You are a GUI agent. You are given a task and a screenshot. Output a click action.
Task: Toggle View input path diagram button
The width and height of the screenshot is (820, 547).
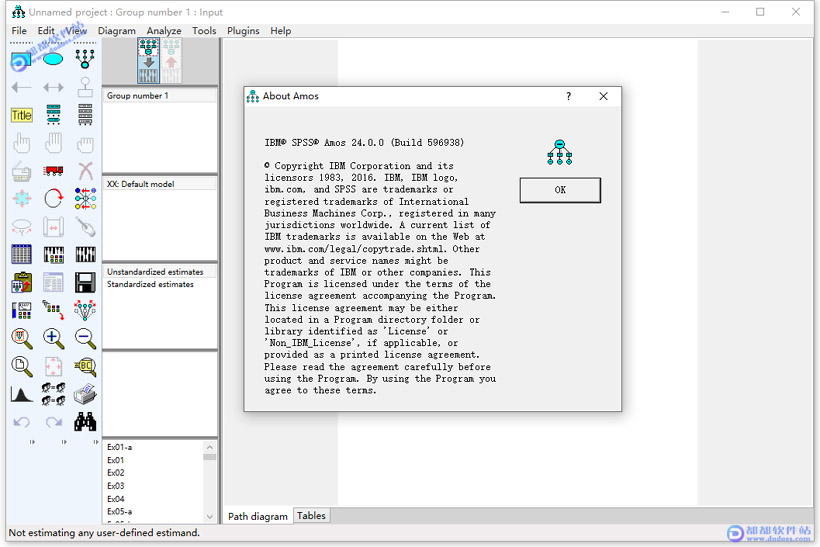(149, 61)
